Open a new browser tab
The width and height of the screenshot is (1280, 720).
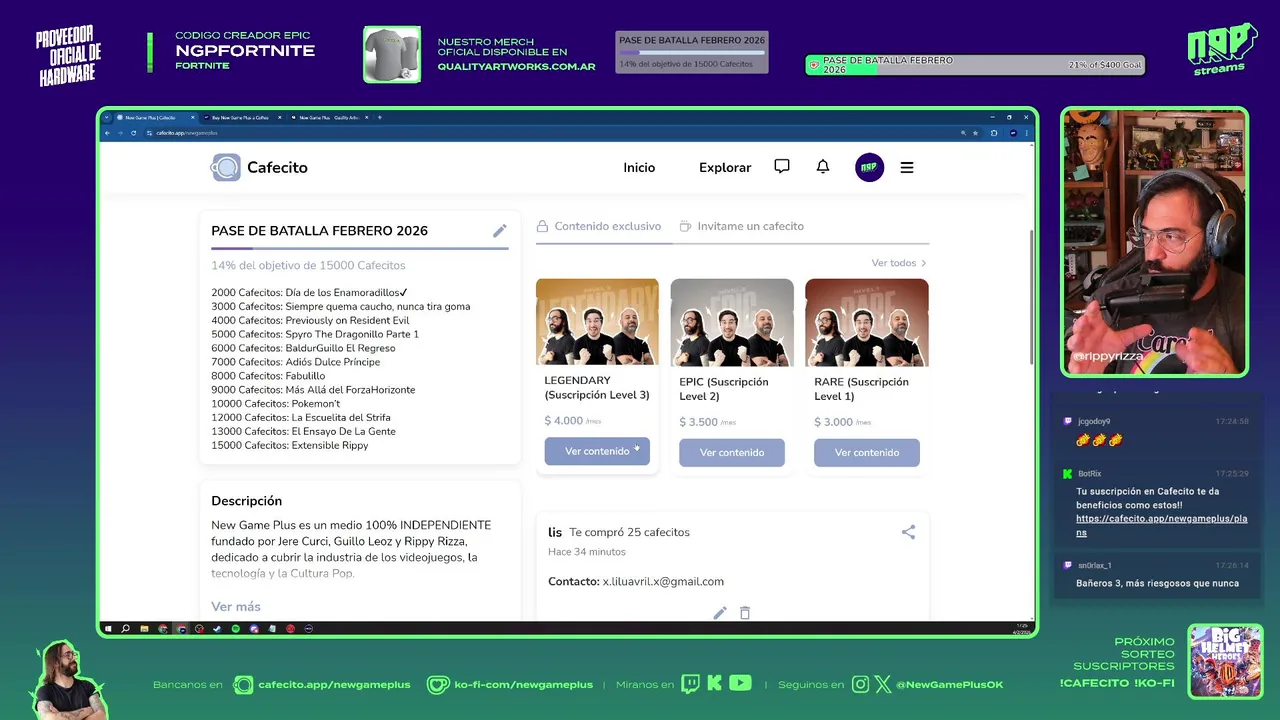380,117
